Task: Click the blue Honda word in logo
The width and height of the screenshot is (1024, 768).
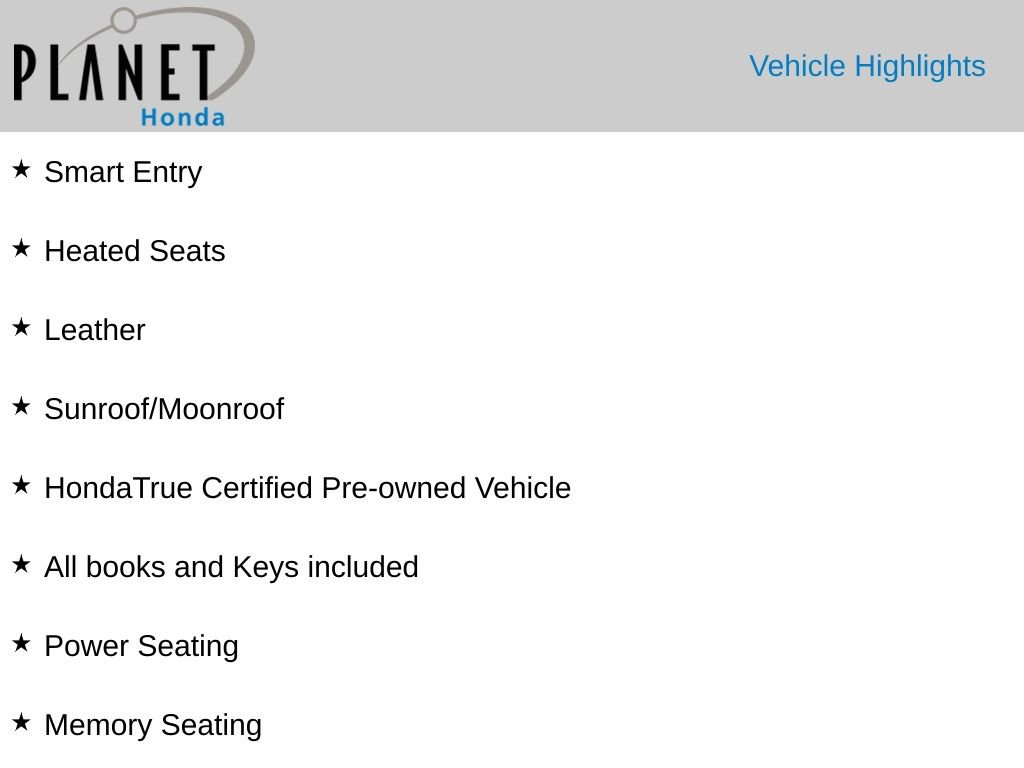Action: coord(183,117)
